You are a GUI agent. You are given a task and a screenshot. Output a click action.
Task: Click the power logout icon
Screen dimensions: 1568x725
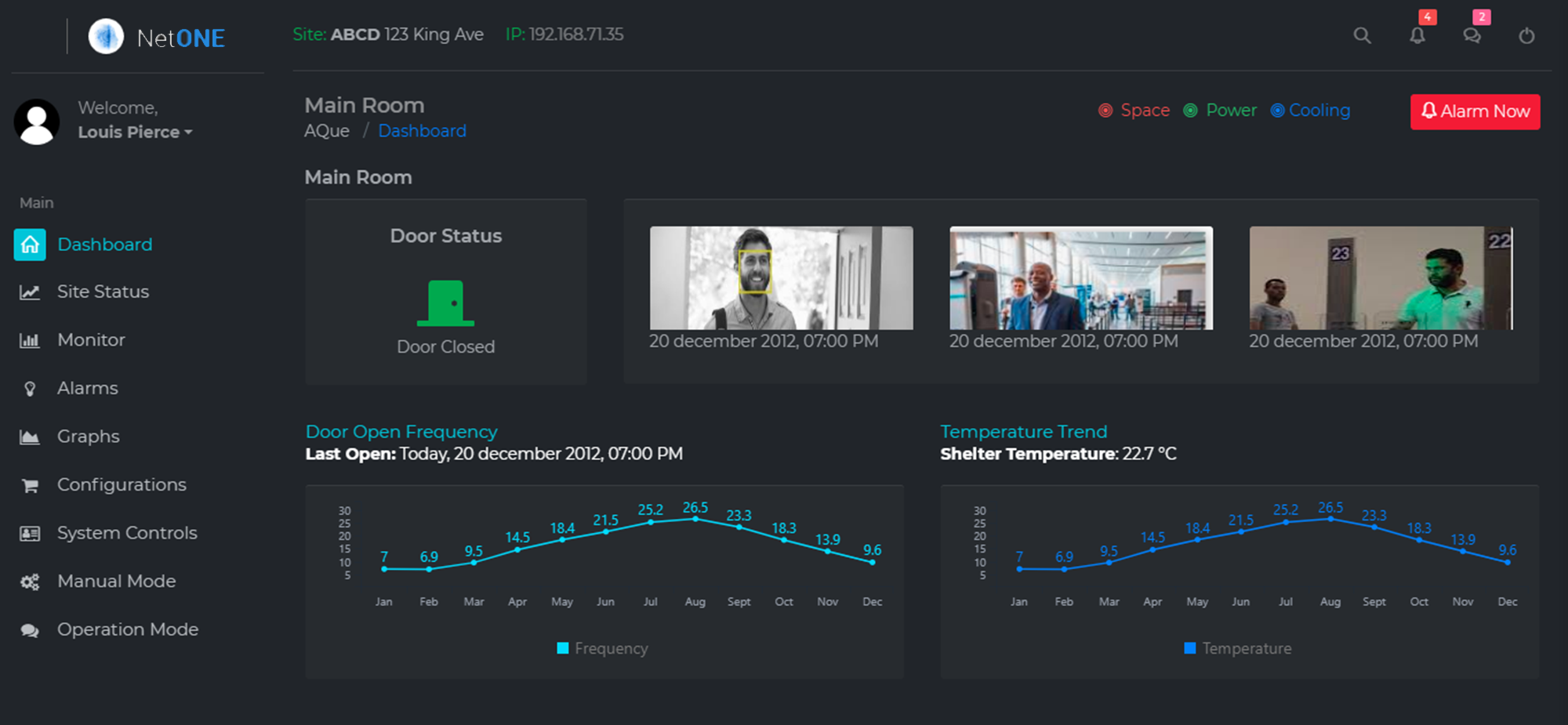(1526, 35)
